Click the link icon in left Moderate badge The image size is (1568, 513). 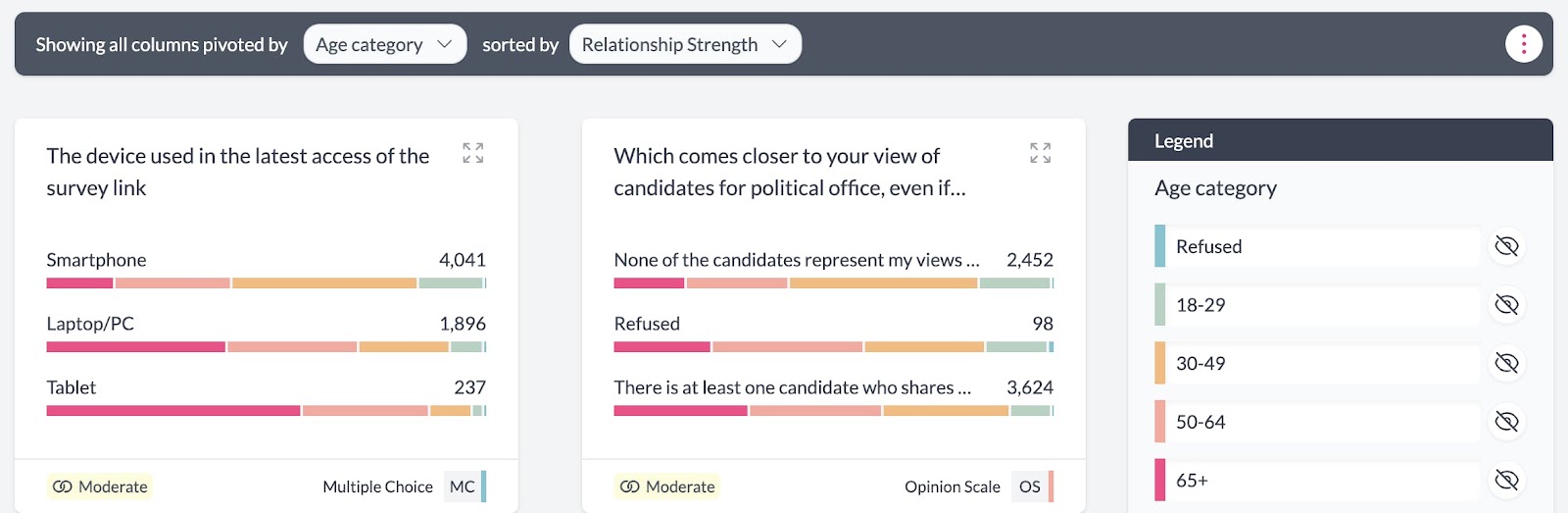tap(63, 487)
